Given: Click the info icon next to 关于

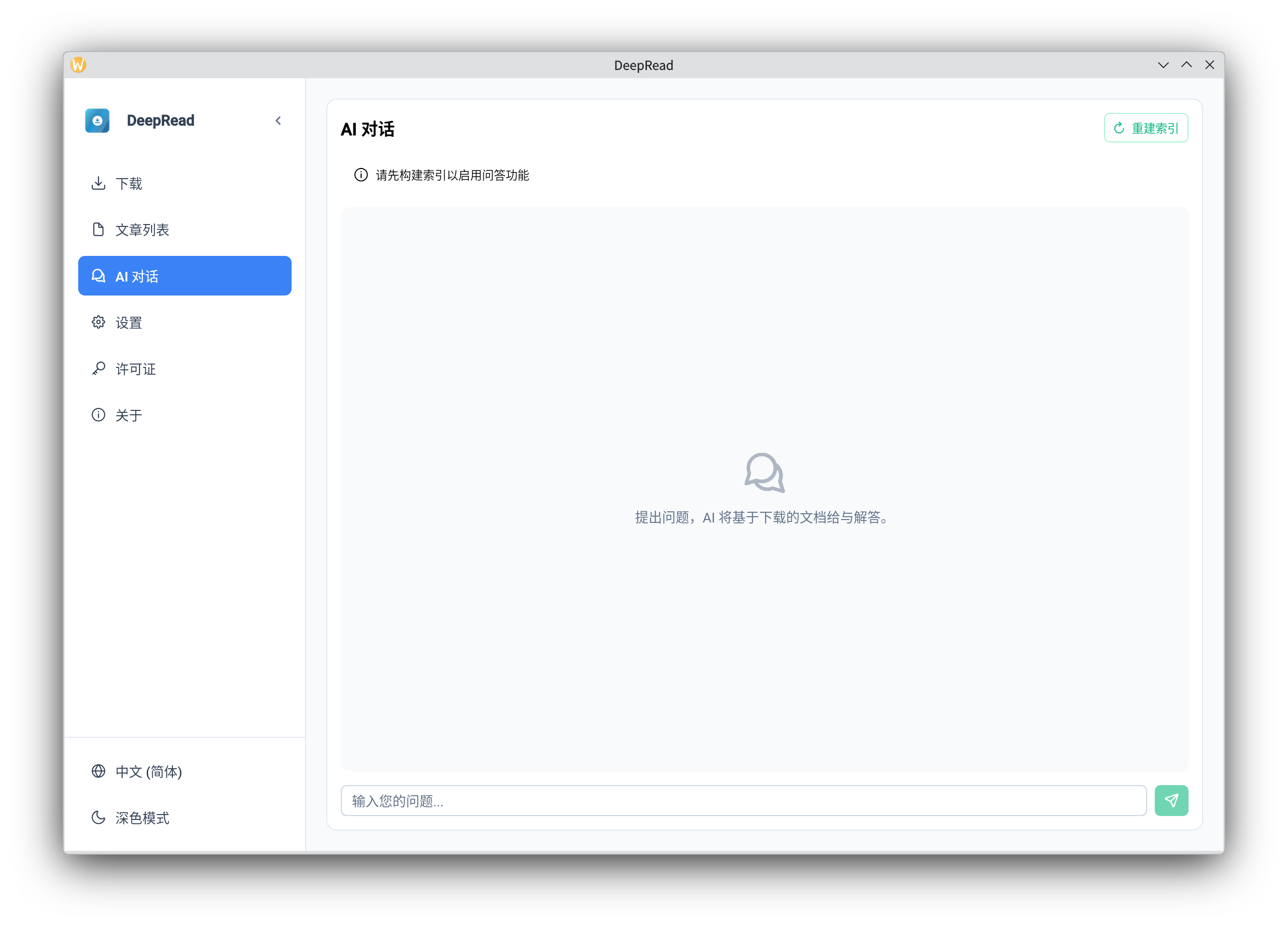Looking at the screenshot, I should click(x=98, y=415).
